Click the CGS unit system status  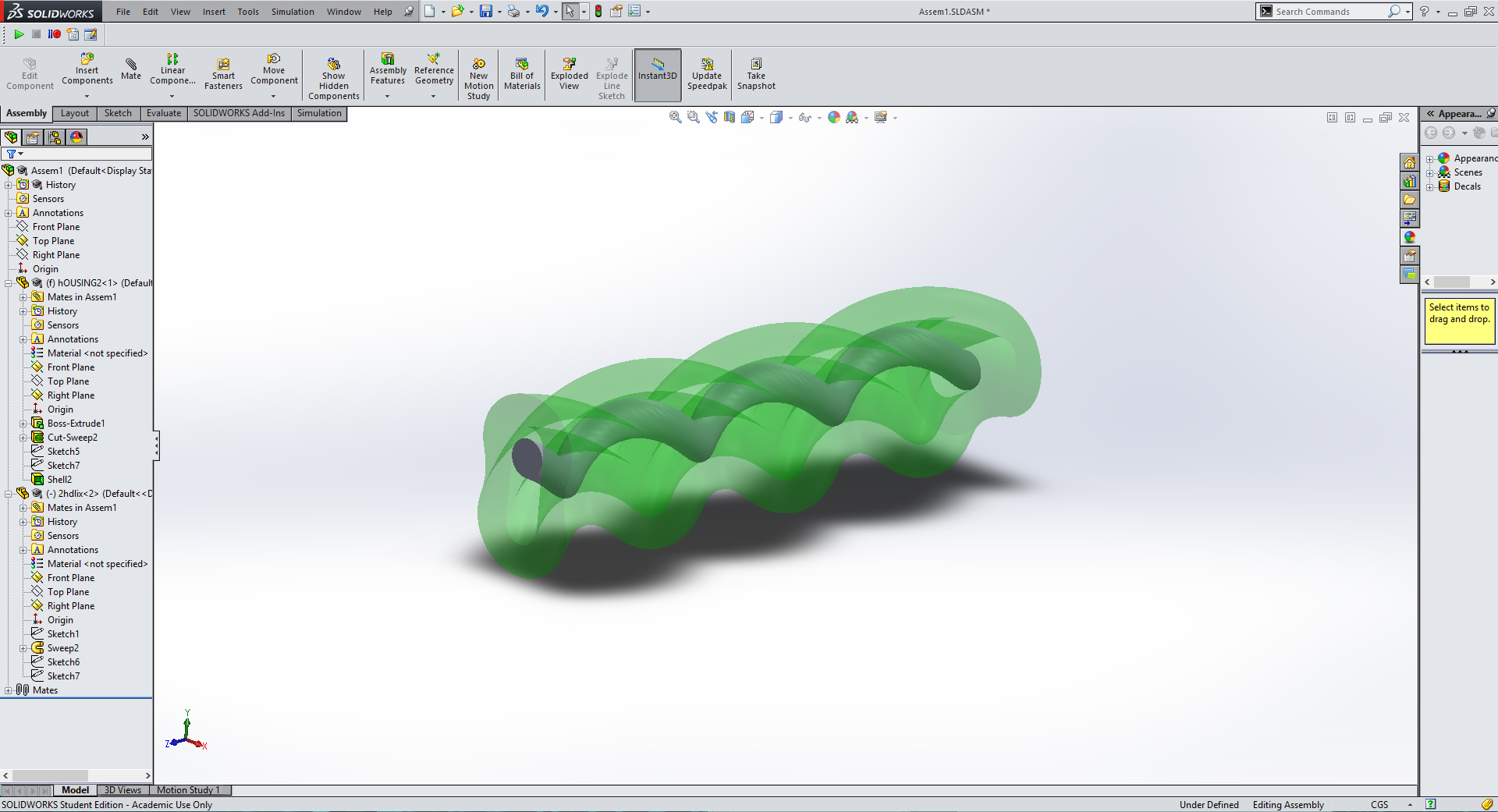[x=1379, y=805]
